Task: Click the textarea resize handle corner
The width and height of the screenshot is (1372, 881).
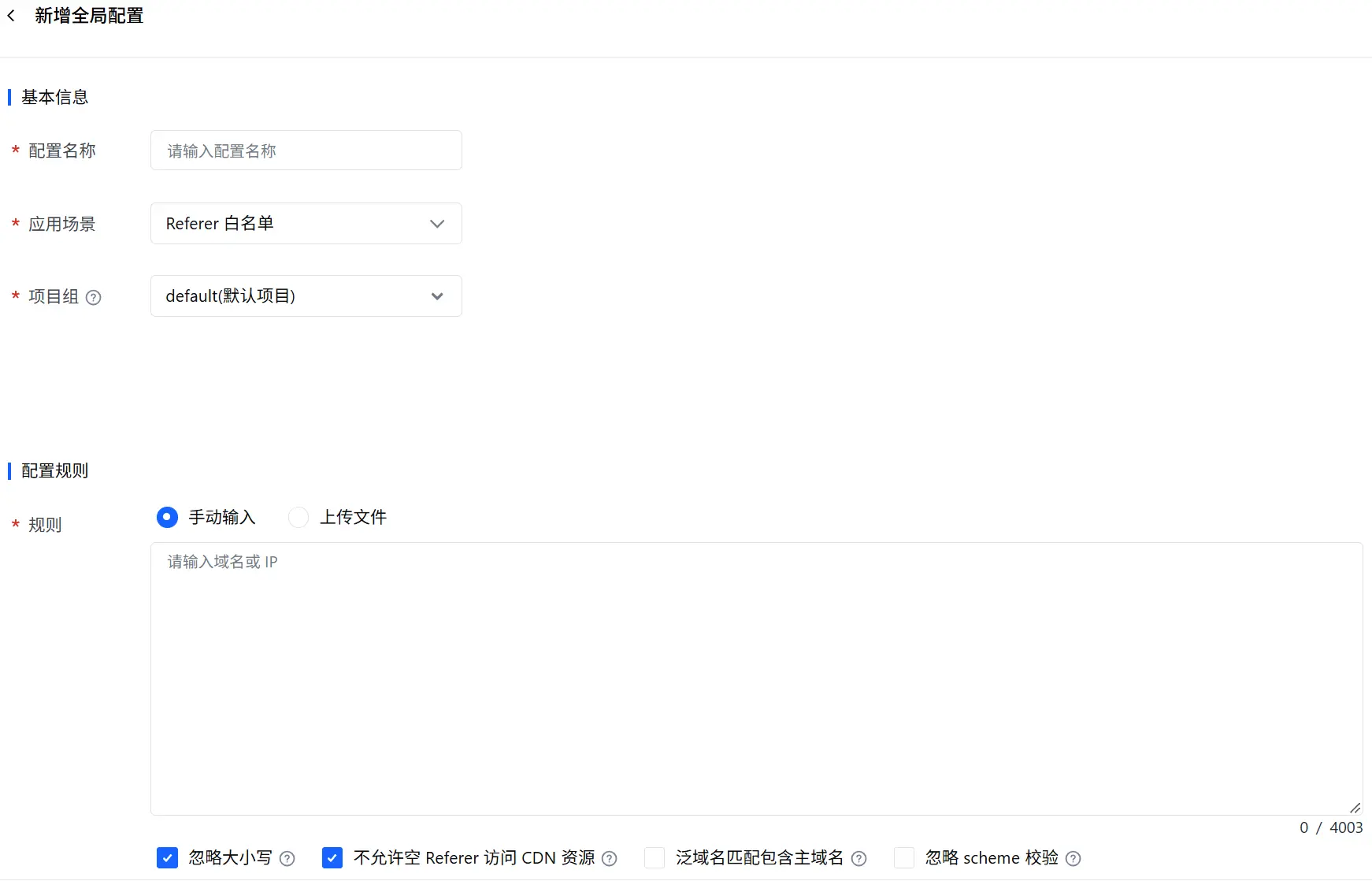Action: (1355, 808)
